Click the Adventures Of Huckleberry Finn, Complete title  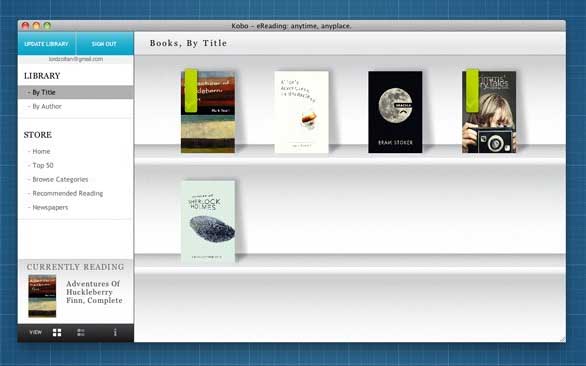tap(94, 292)
